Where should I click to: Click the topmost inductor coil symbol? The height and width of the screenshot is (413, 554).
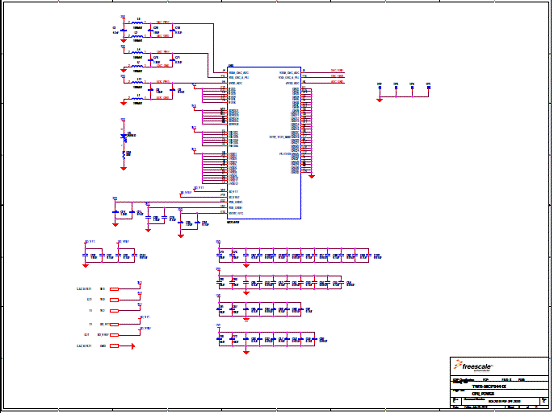tap(137, 23)
